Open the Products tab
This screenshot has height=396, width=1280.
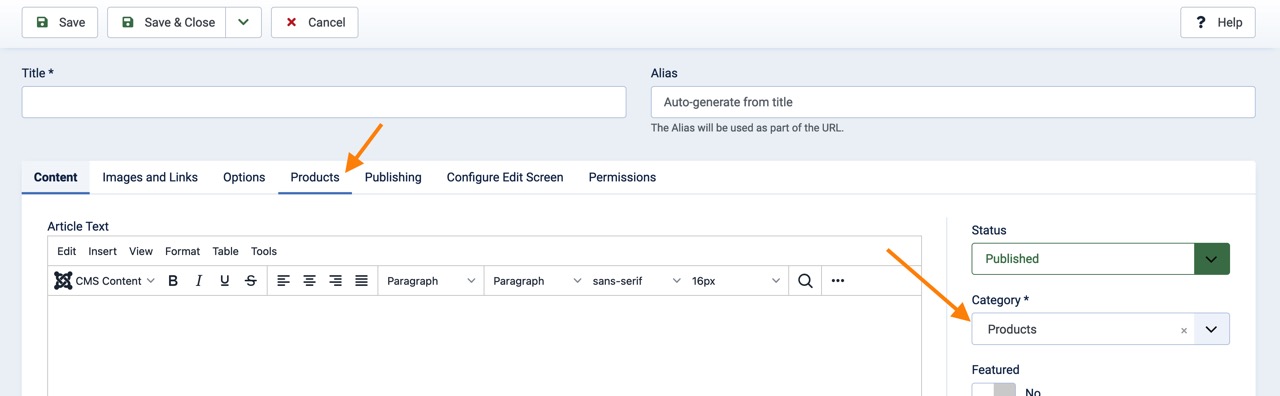click(315, 177)
